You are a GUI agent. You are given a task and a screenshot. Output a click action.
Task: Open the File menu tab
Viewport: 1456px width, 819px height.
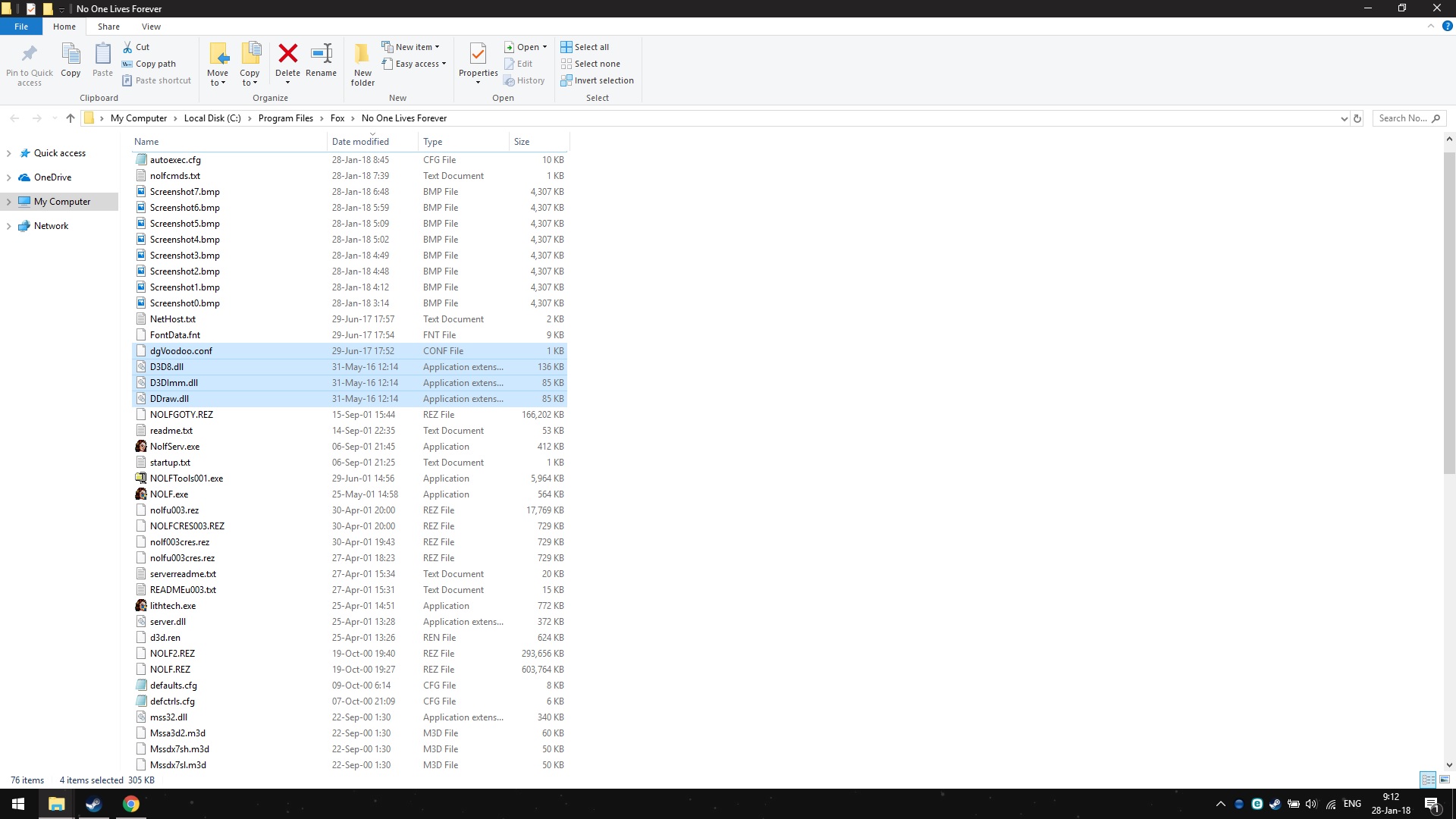tap(21, 27)
